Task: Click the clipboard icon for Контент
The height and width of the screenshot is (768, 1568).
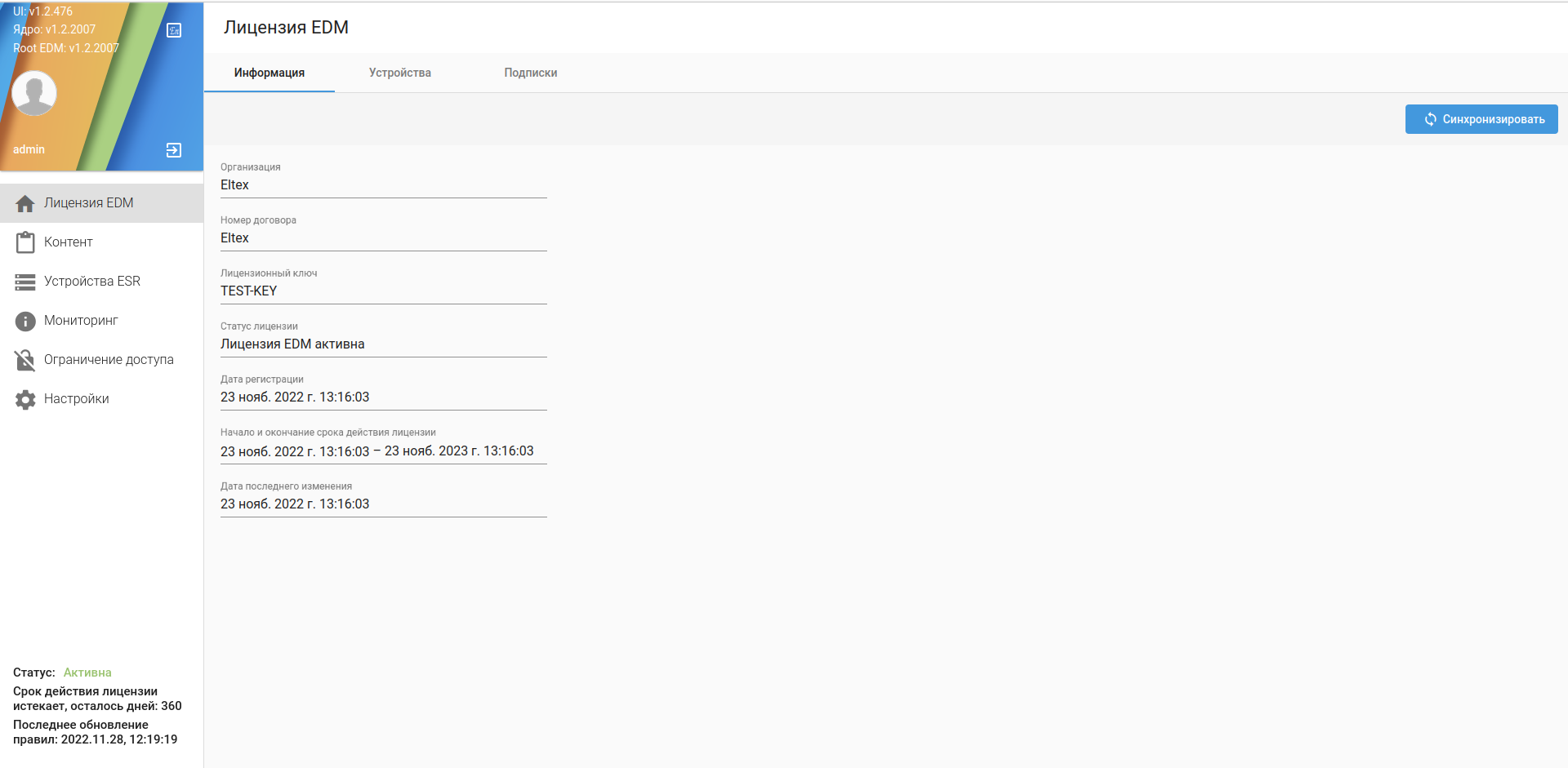Action: (x=25, y=242)
